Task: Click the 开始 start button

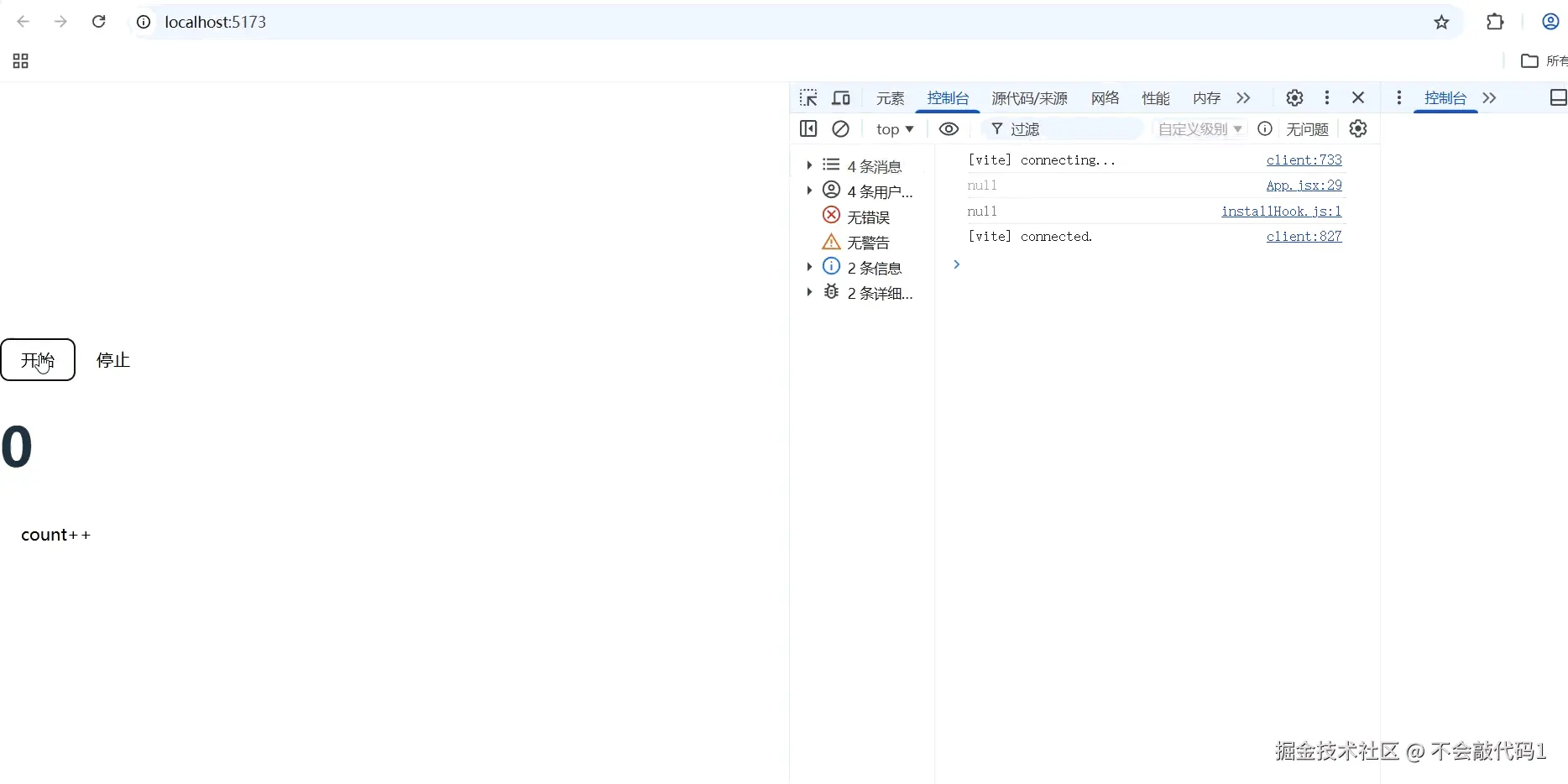Action: (x=38, y=359)
